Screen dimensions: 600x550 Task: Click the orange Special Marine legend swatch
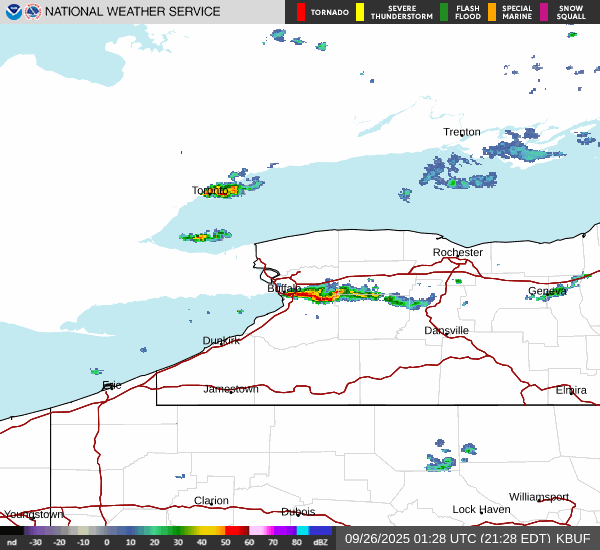tap(492, 12)
